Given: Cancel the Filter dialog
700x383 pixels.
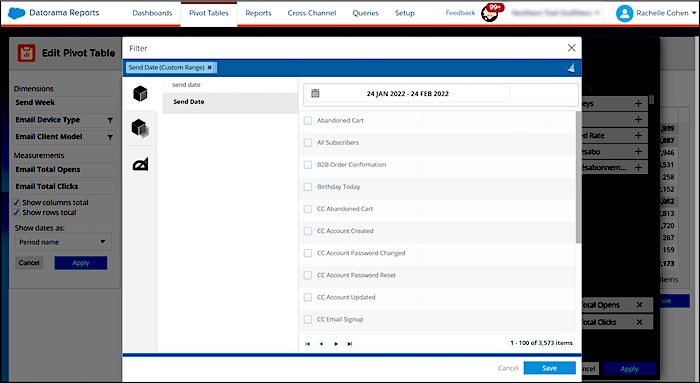Looking at the screenshot, I should pos(508,368).
